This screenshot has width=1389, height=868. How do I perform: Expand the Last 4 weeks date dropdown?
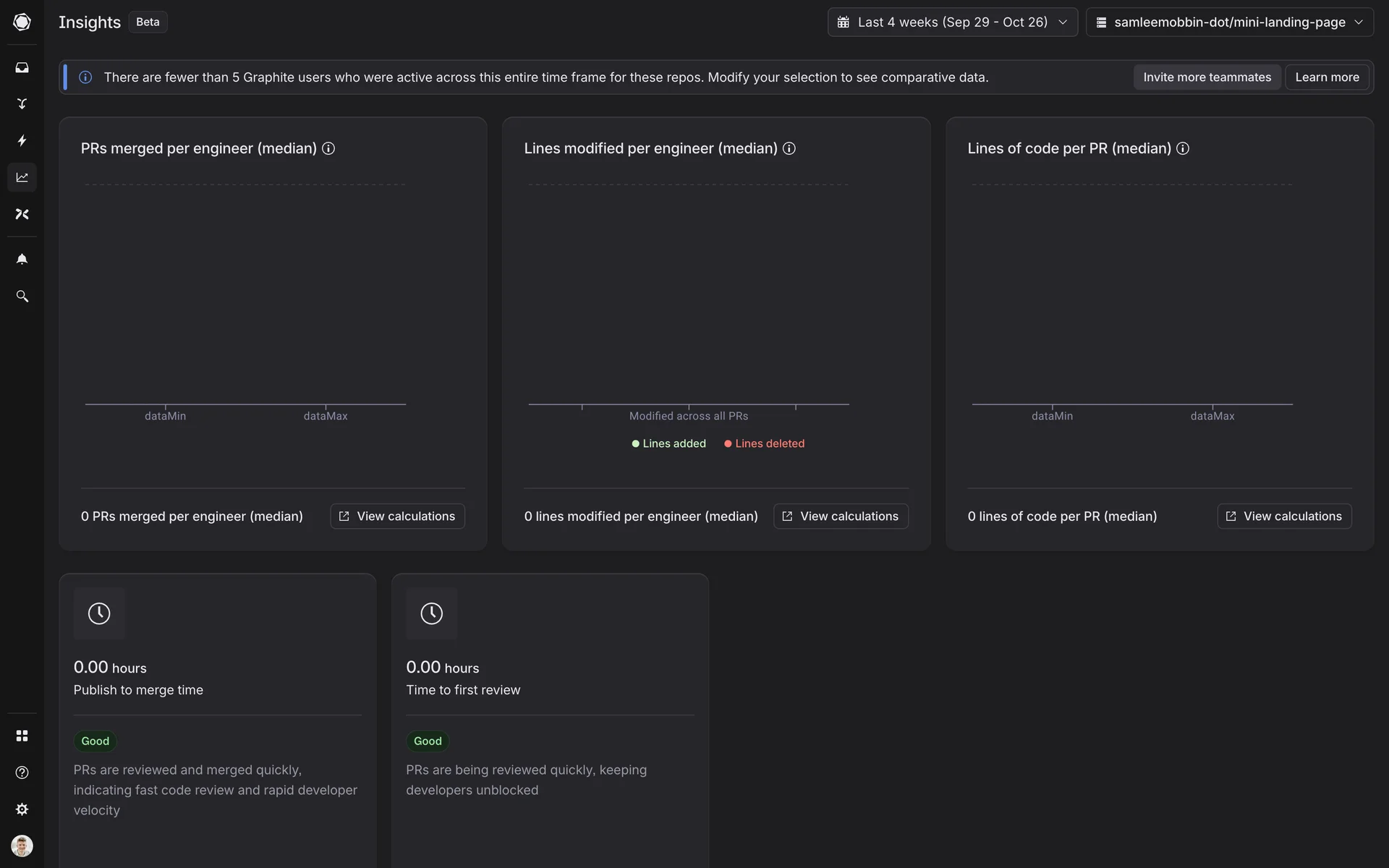pos(952,22)
